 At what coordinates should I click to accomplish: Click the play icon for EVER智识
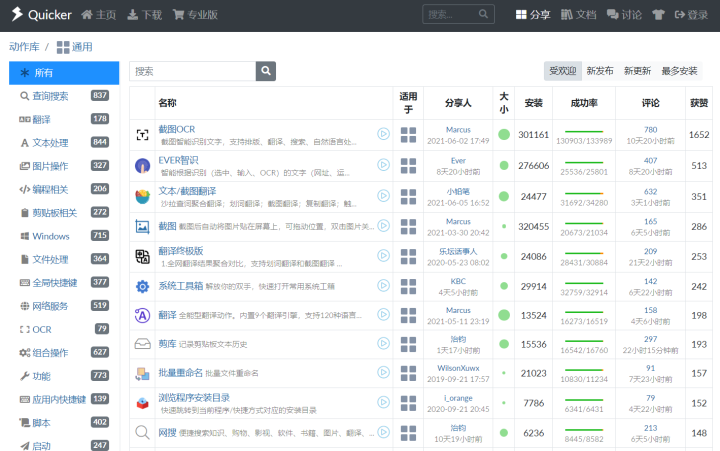383,164
